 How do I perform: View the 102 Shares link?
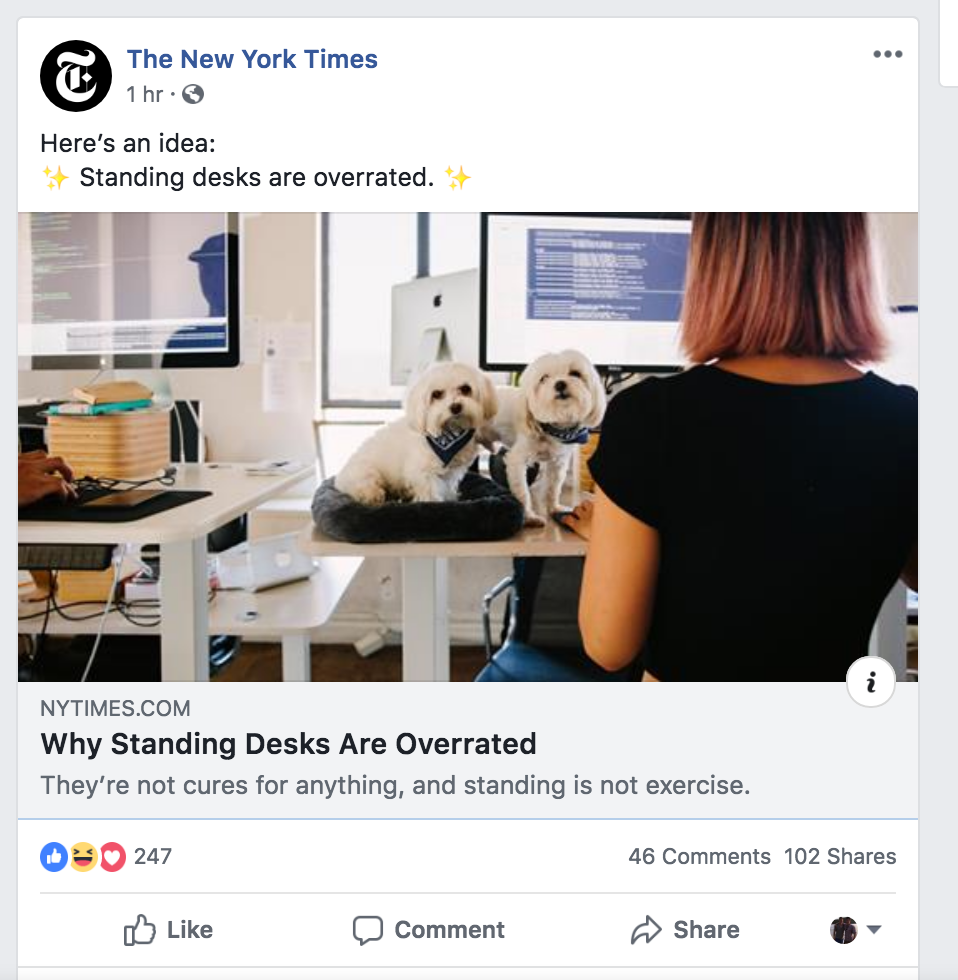point(840,856)
